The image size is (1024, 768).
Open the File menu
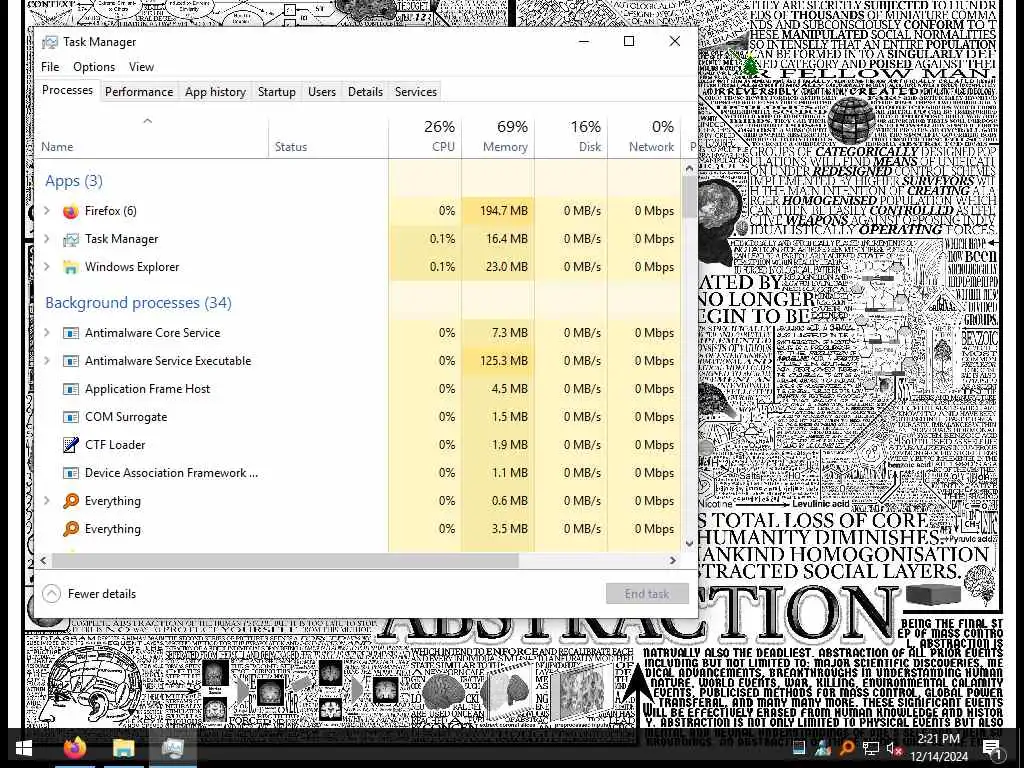point(50,67)
